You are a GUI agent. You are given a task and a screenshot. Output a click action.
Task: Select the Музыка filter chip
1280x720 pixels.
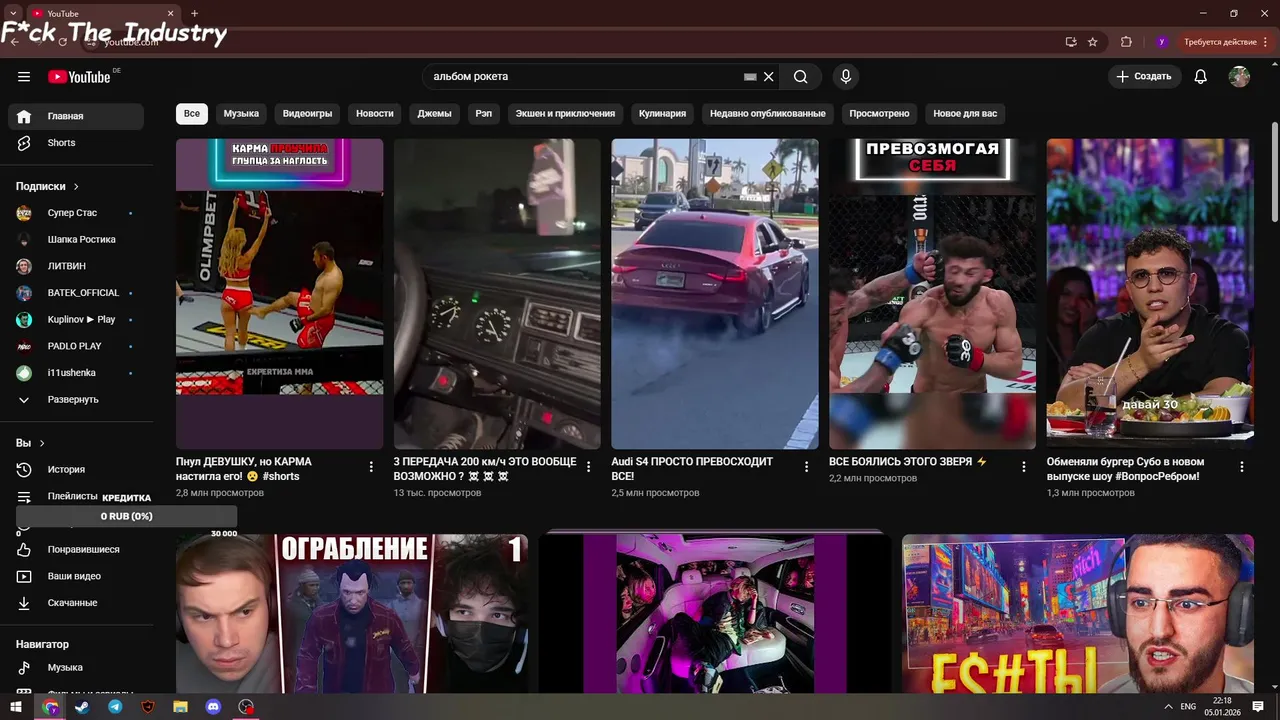point(241,114)
